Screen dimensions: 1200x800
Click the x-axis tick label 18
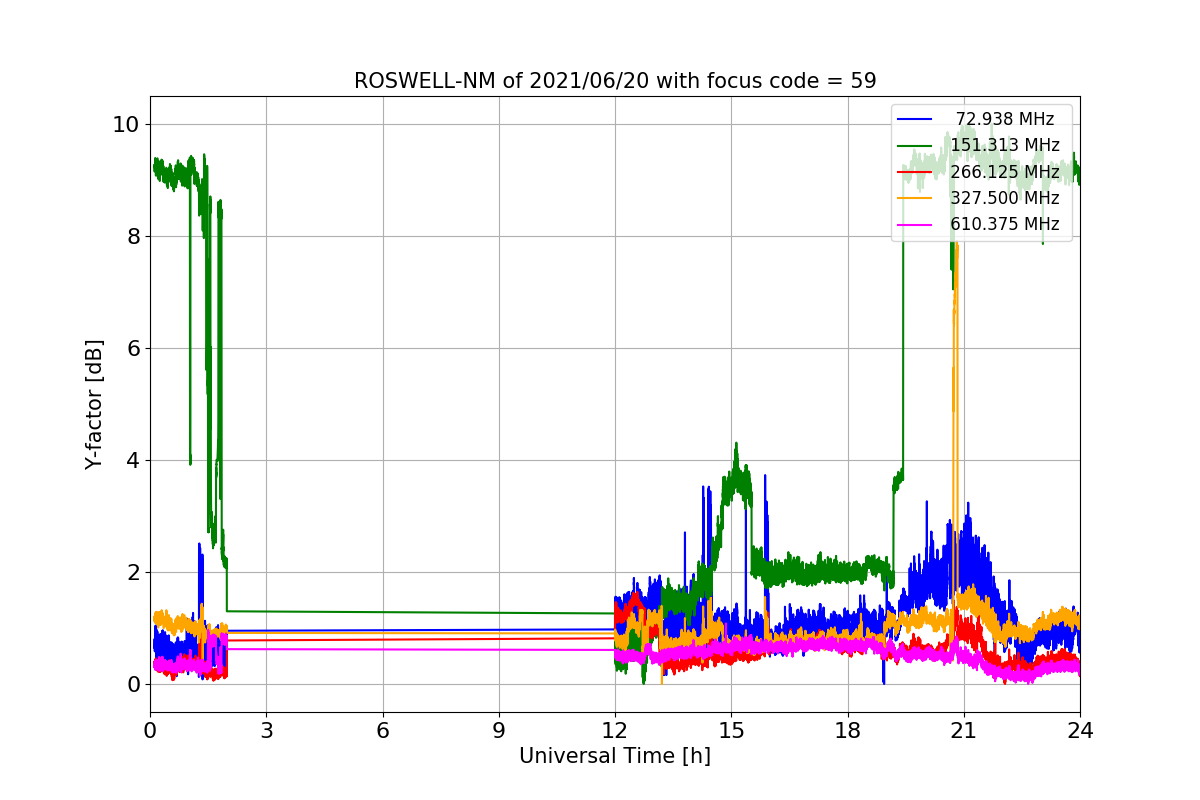pyautogui.click(x=847, y=731)
